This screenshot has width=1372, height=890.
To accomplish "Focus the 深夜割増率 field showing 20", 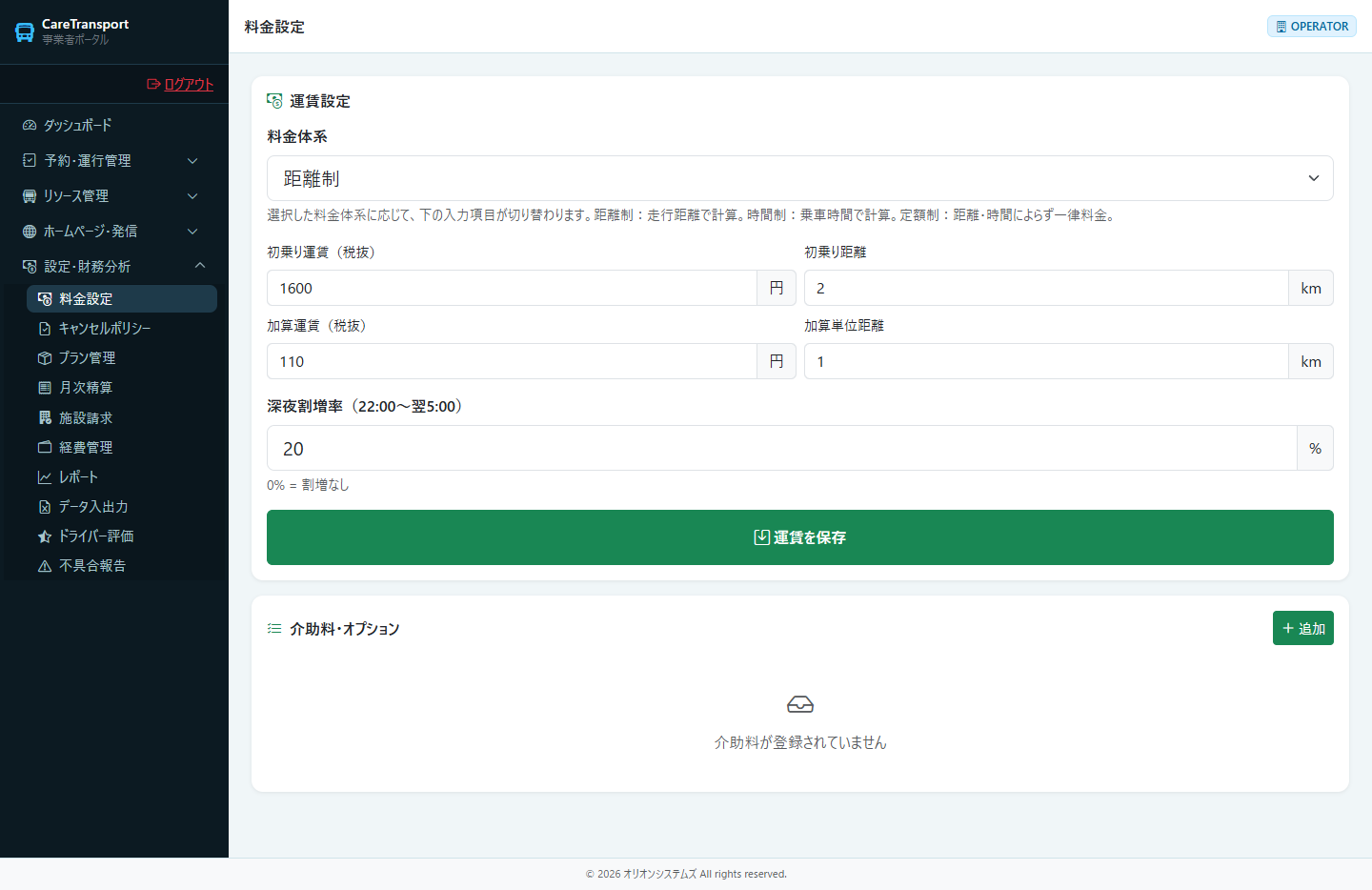I will point(782,448).
